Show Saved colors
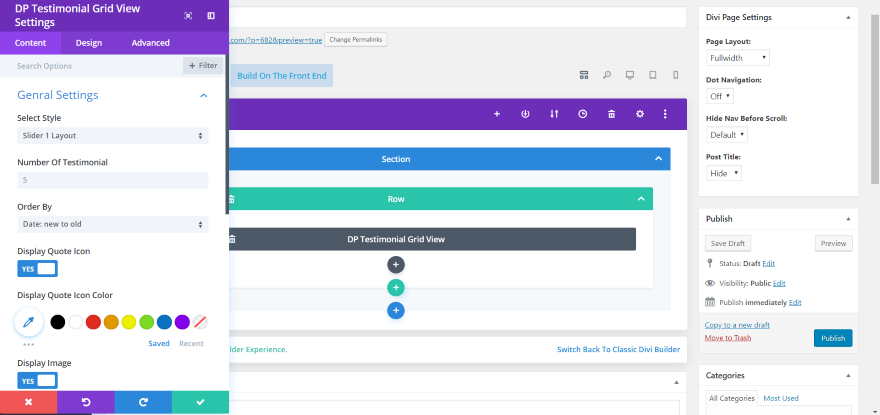The width and height of the screenshot is (880, 415). tap(159, 344)
